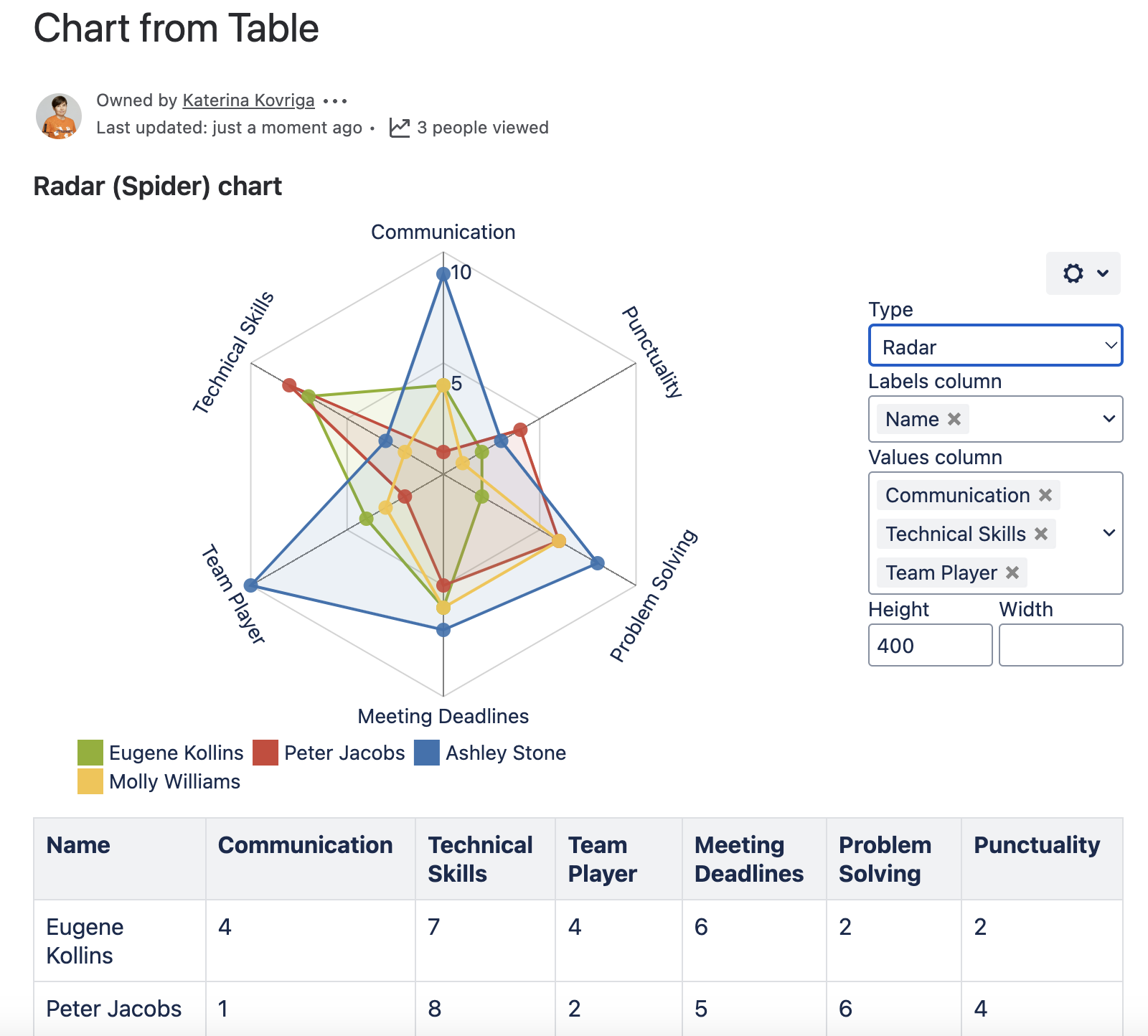Remove Communication from Values column

coord(1045,495)
